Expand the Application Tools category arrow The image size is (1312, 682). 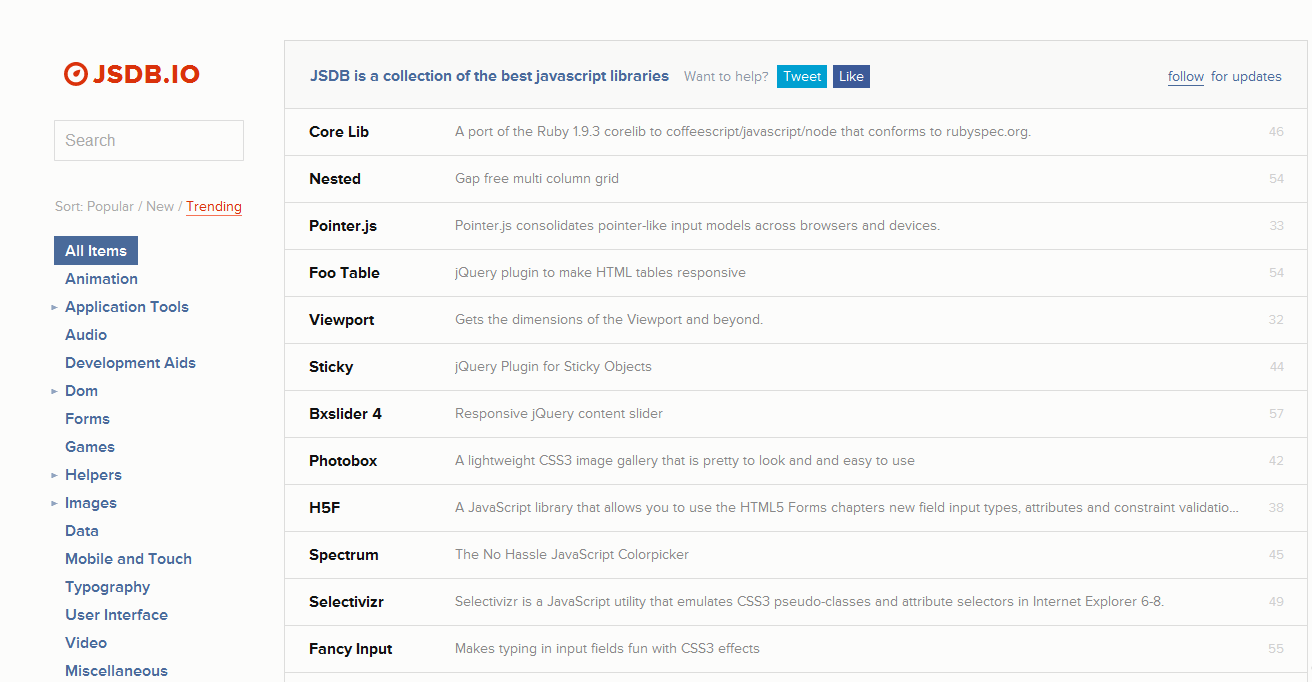pyautogui.click(x=55, y=307)
